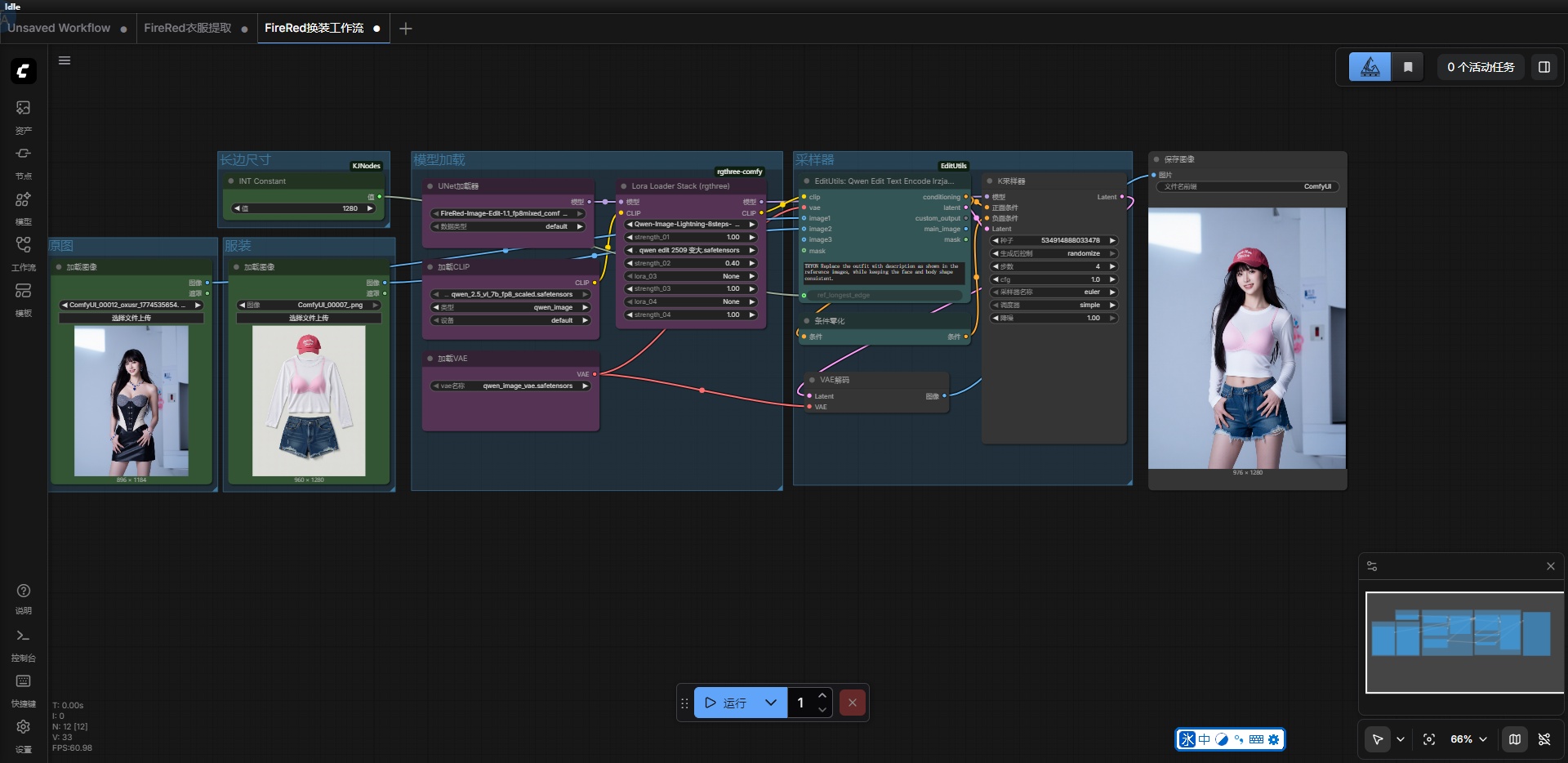This screenshot has width=1568, height=763.
Task: Increase the batch count stepper up arrow
Action: (x=822, y=695)
